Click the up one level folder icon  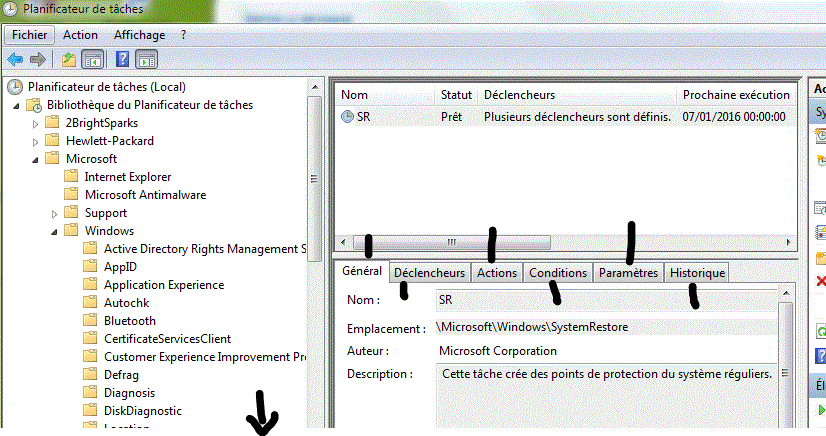tap(68, 59)
